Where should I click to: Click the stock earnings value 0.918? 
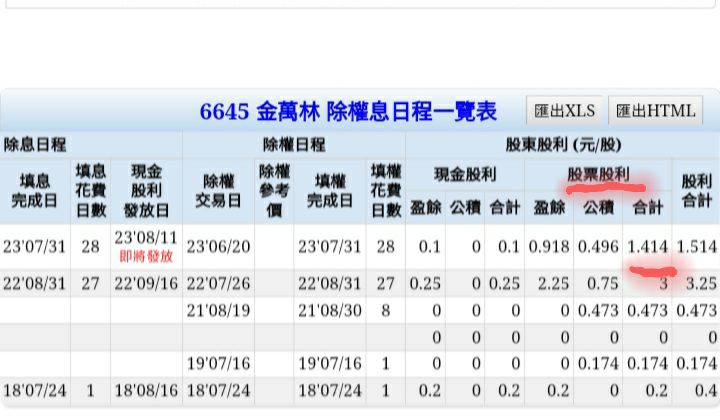click(x=549, y=247)
